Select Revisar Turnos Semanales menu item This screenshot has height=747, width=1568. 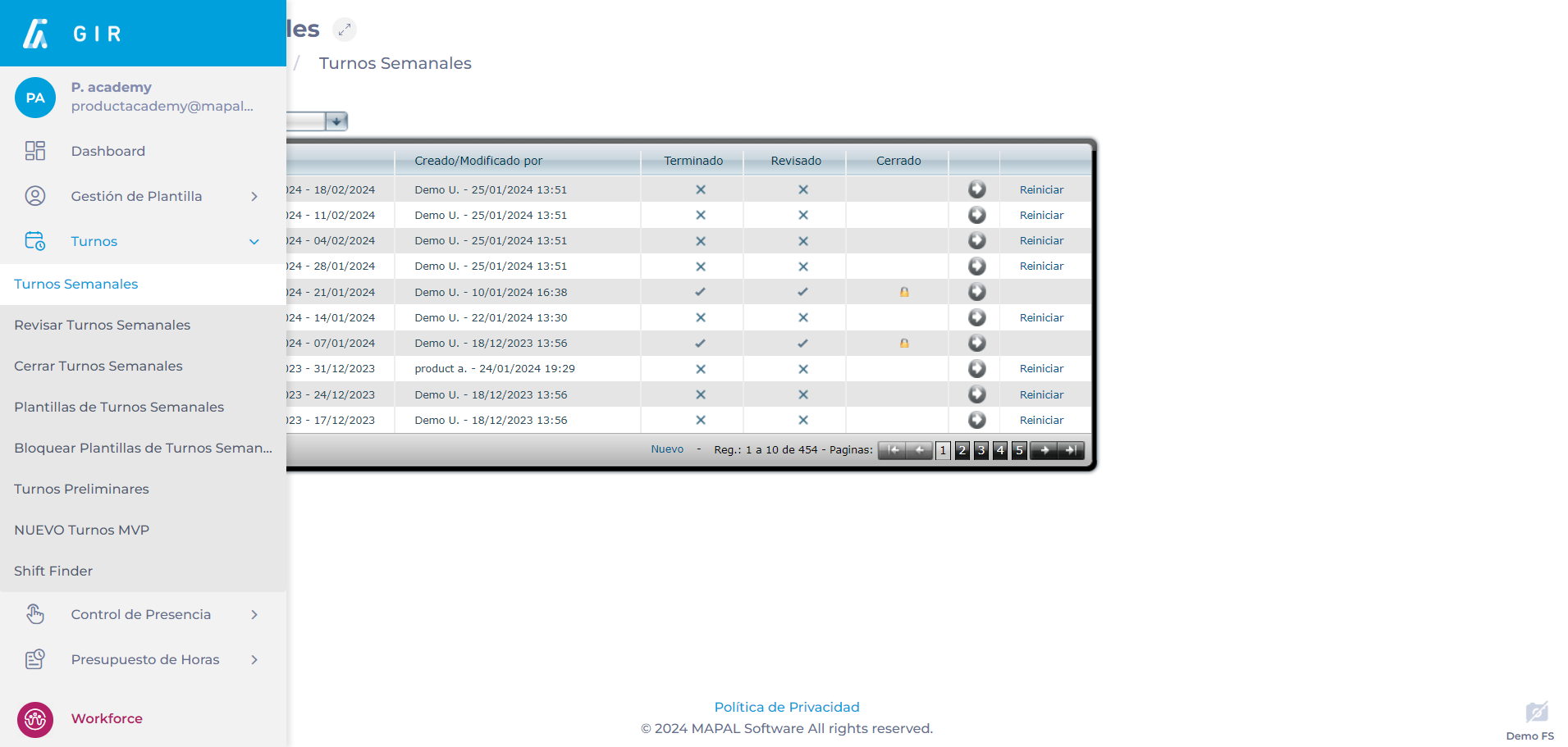(x=102, y=325)
